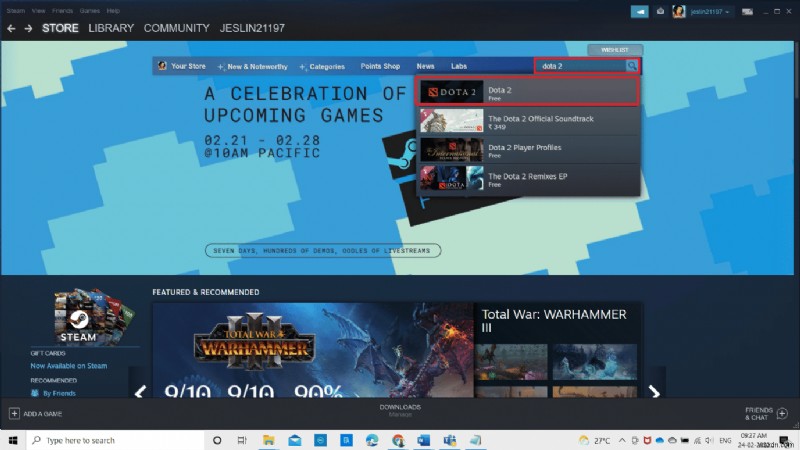Open File Explorer from the taskbar
Screen dimensions: 800x450
[x=268, y=440]
